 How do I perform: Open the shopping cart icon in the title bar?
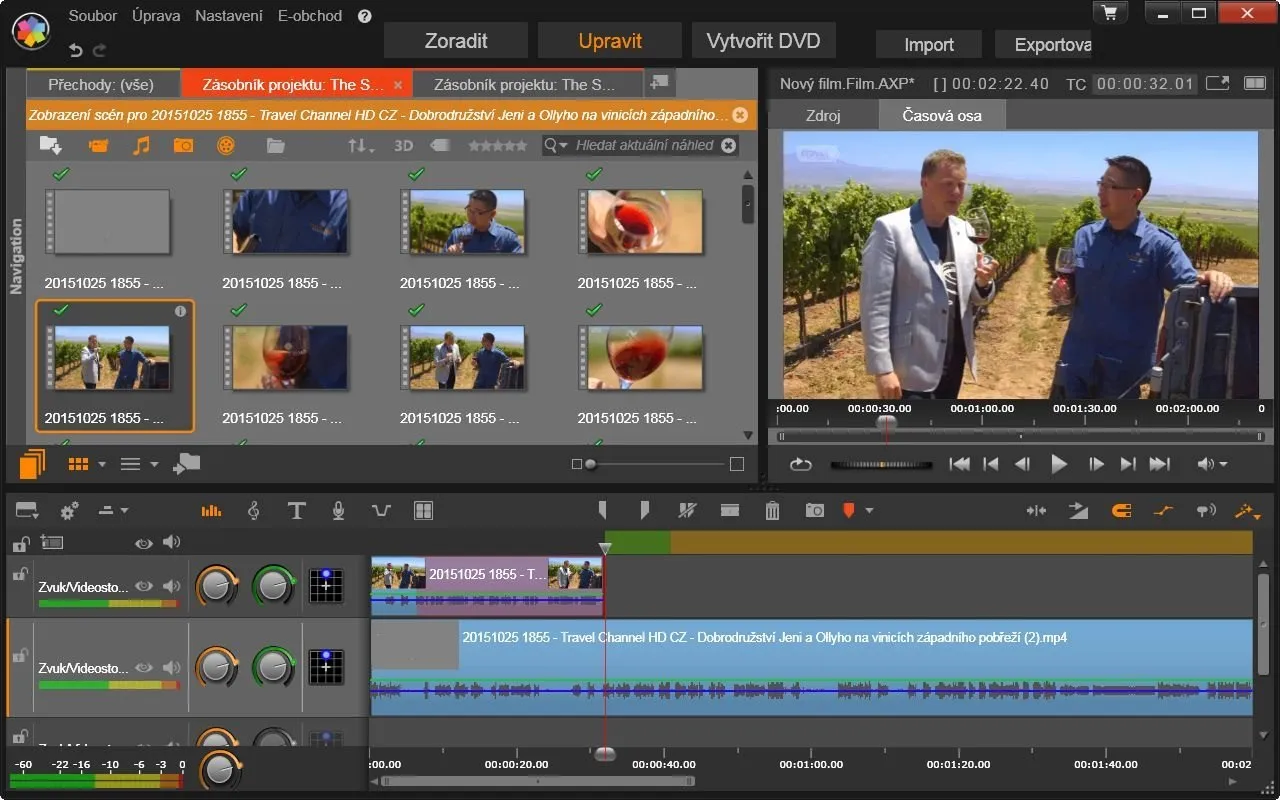click(1108, 14)
